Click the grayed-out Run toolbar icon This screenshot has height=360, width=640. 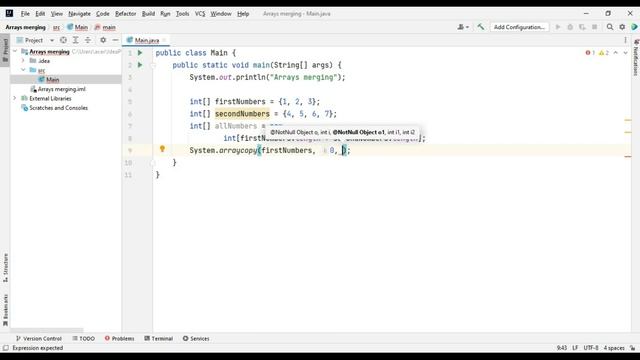pos(558,27)
